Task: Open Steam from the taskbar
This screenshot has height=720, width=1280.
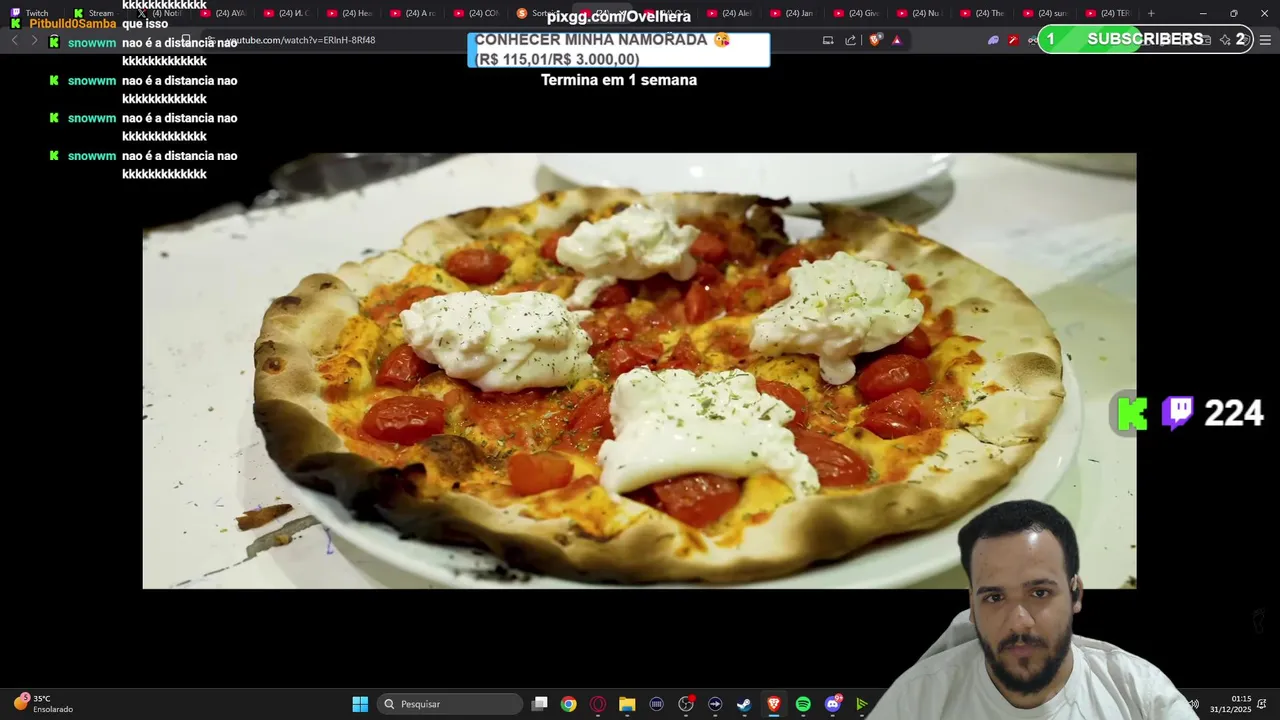Action: click(744, 704)
